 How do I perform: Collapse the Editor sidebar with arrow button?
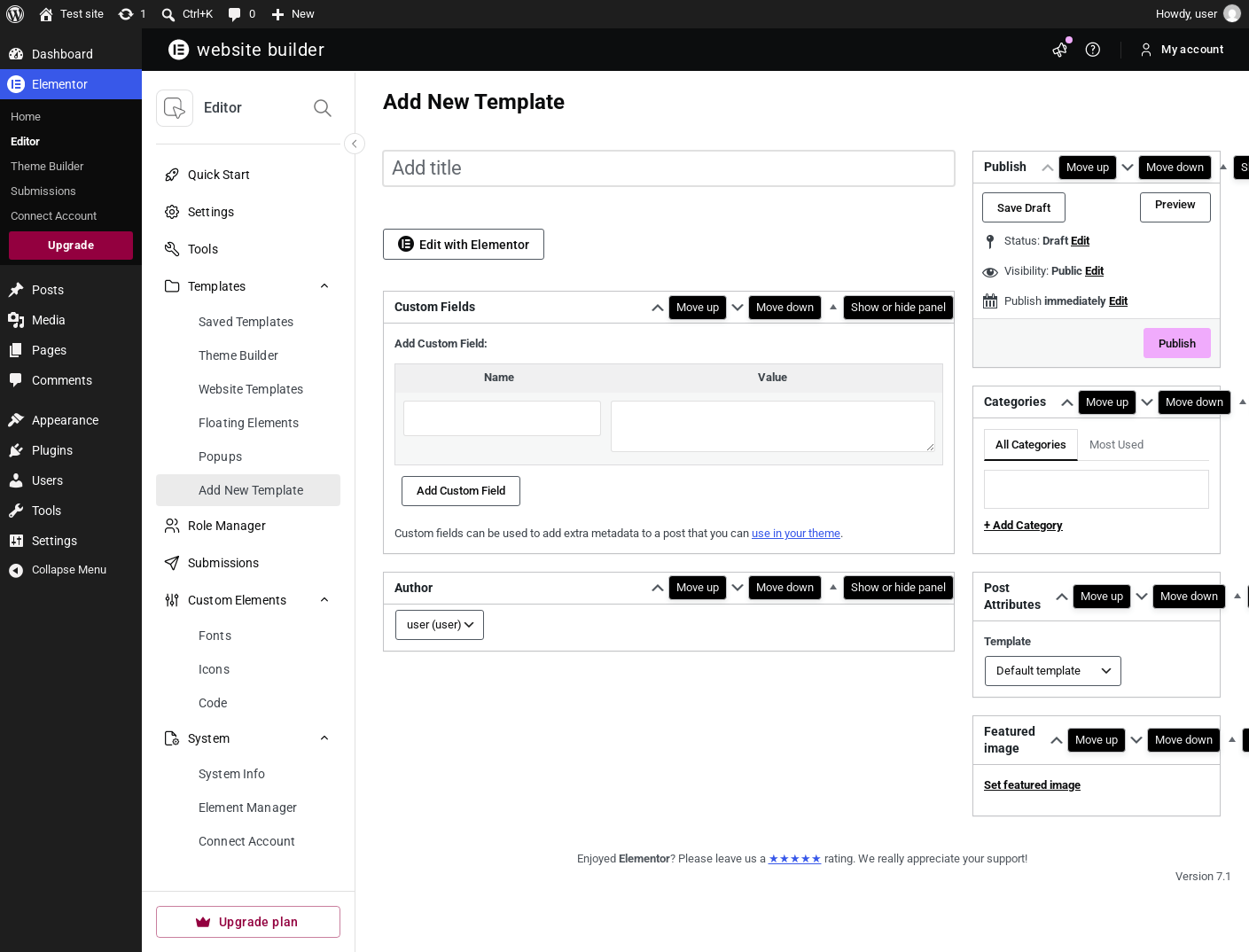click(355, 144)
